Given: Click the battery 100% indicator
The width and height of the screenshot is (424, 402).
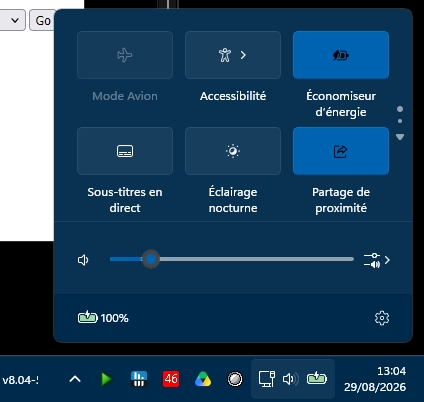Looking at the screenshot, I should pos(103,318).
